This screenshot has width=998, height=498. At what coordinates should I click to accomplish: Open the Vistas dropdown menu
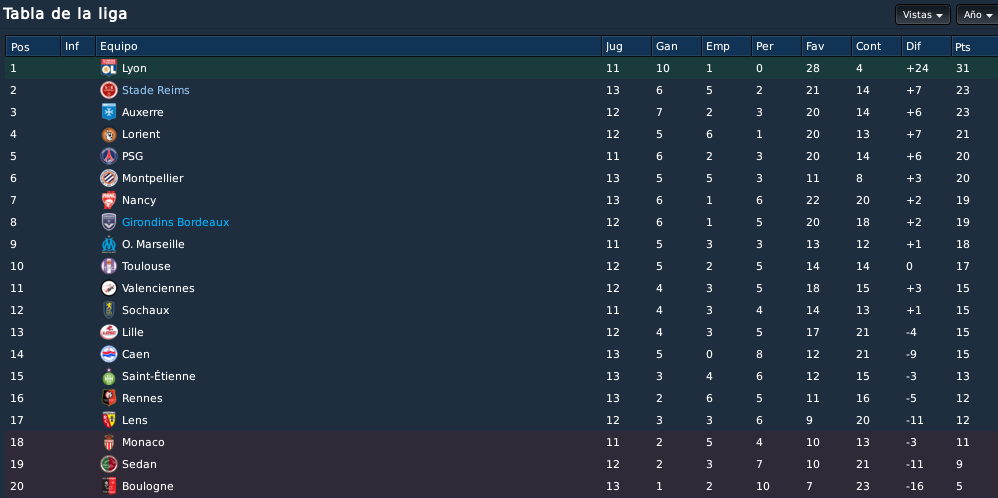pos(922,15)
